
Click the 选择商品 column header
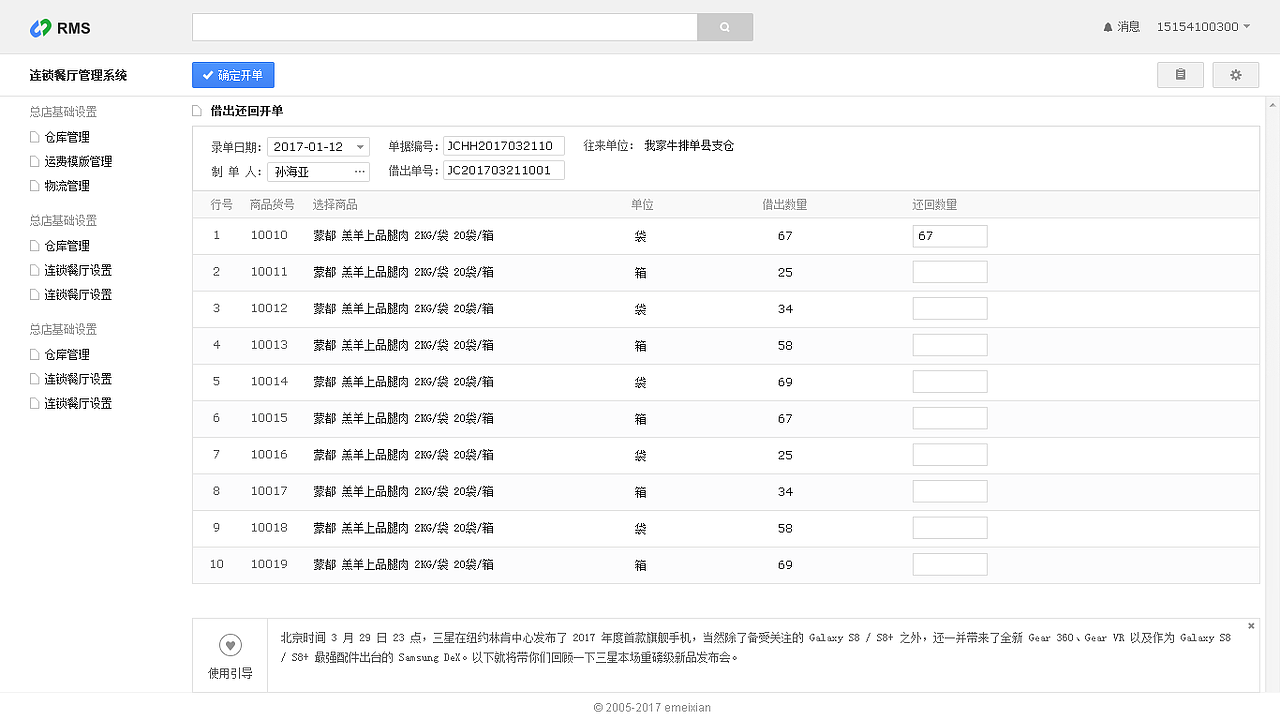335,205
